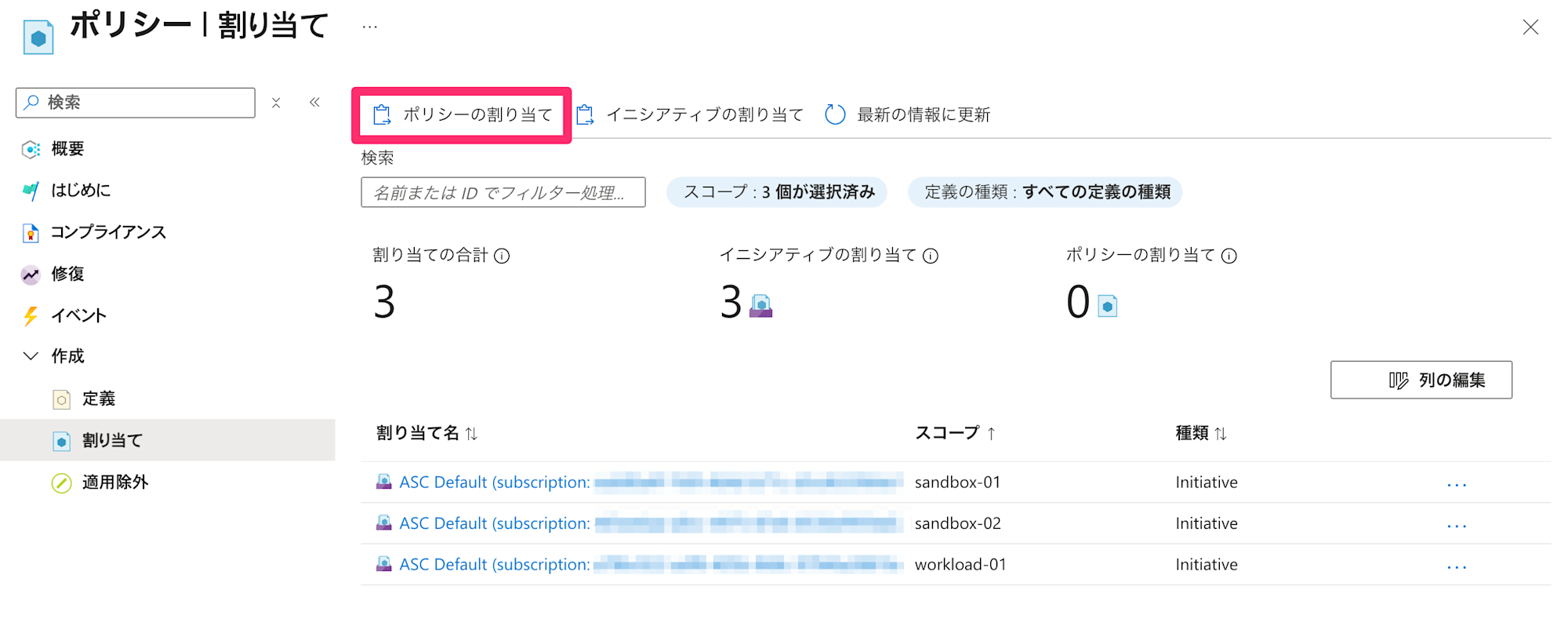The image size is (1568, 626).
Task: Open the スコープ : 3 個が選択済み filter
Action: click(777, 192)
